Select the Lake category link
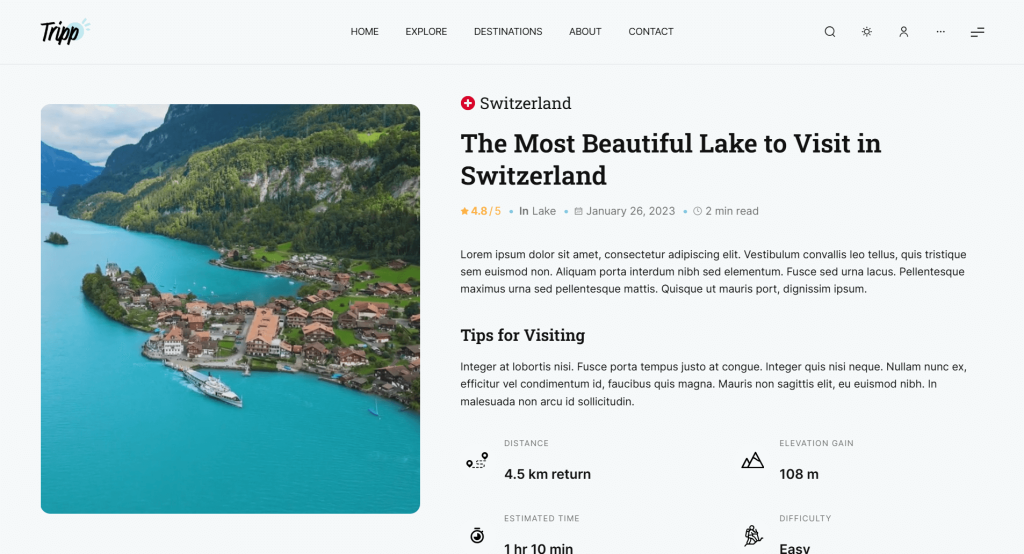 click(x=544, y=211)
